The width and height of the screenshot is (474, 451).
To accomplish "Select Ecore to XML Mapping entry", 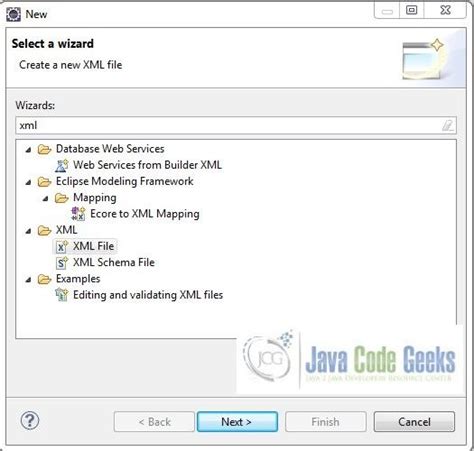I will tap(145, 214).
